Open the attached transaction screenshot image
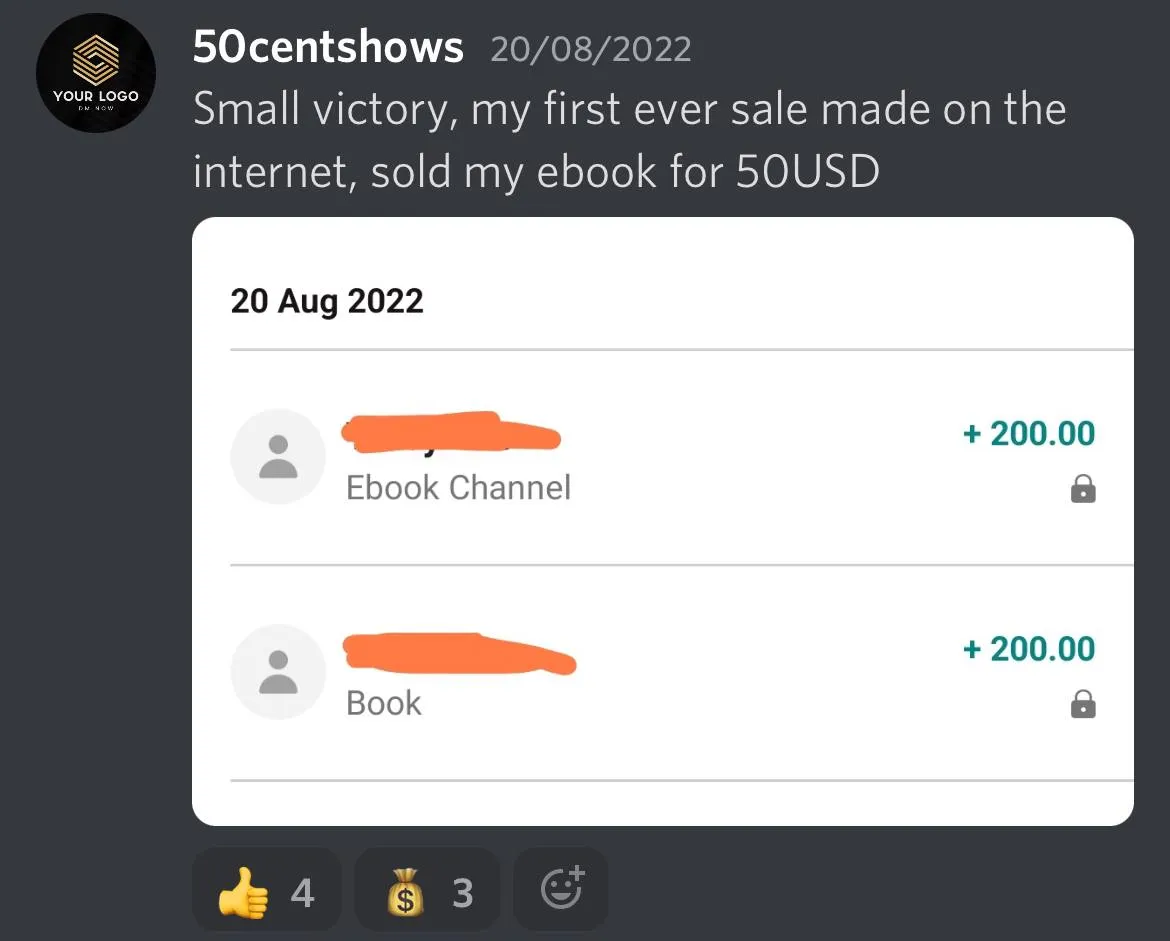 [x=662, y=521]
